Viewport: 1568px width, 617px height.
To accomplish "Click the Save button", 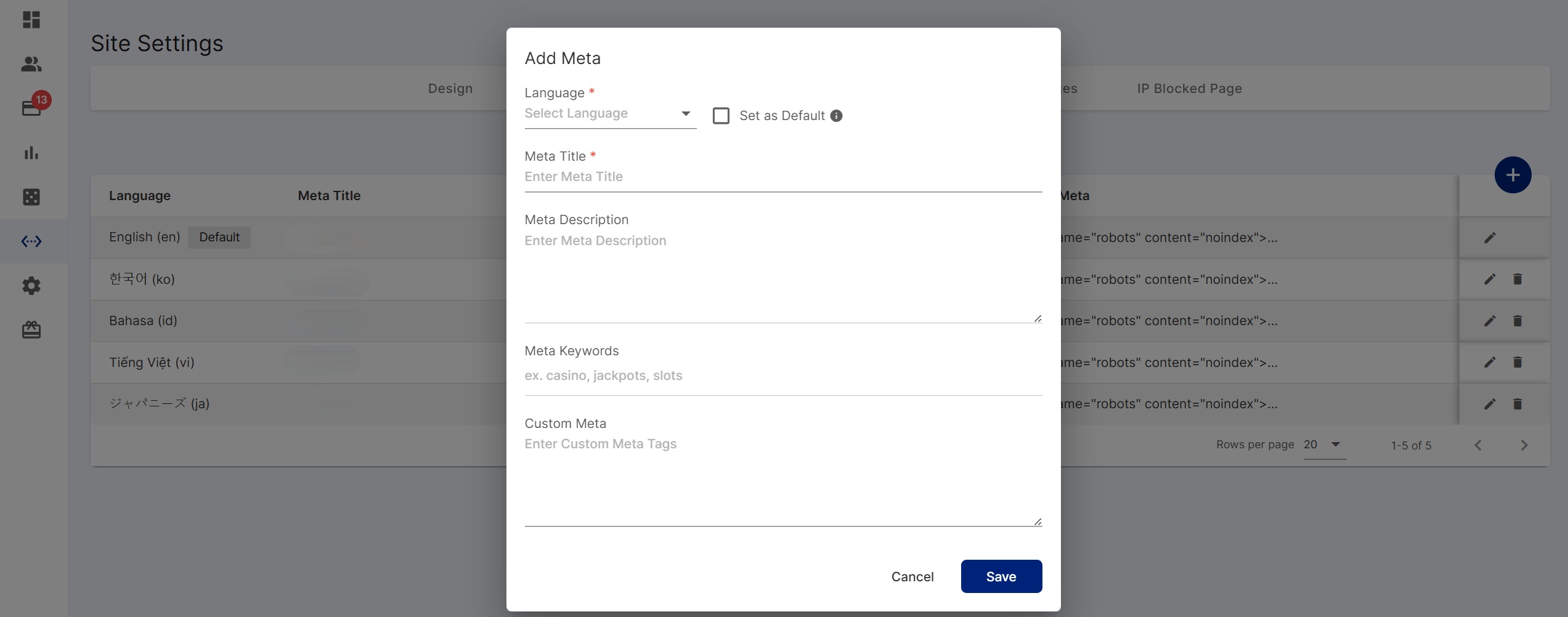I will 1001,576.
